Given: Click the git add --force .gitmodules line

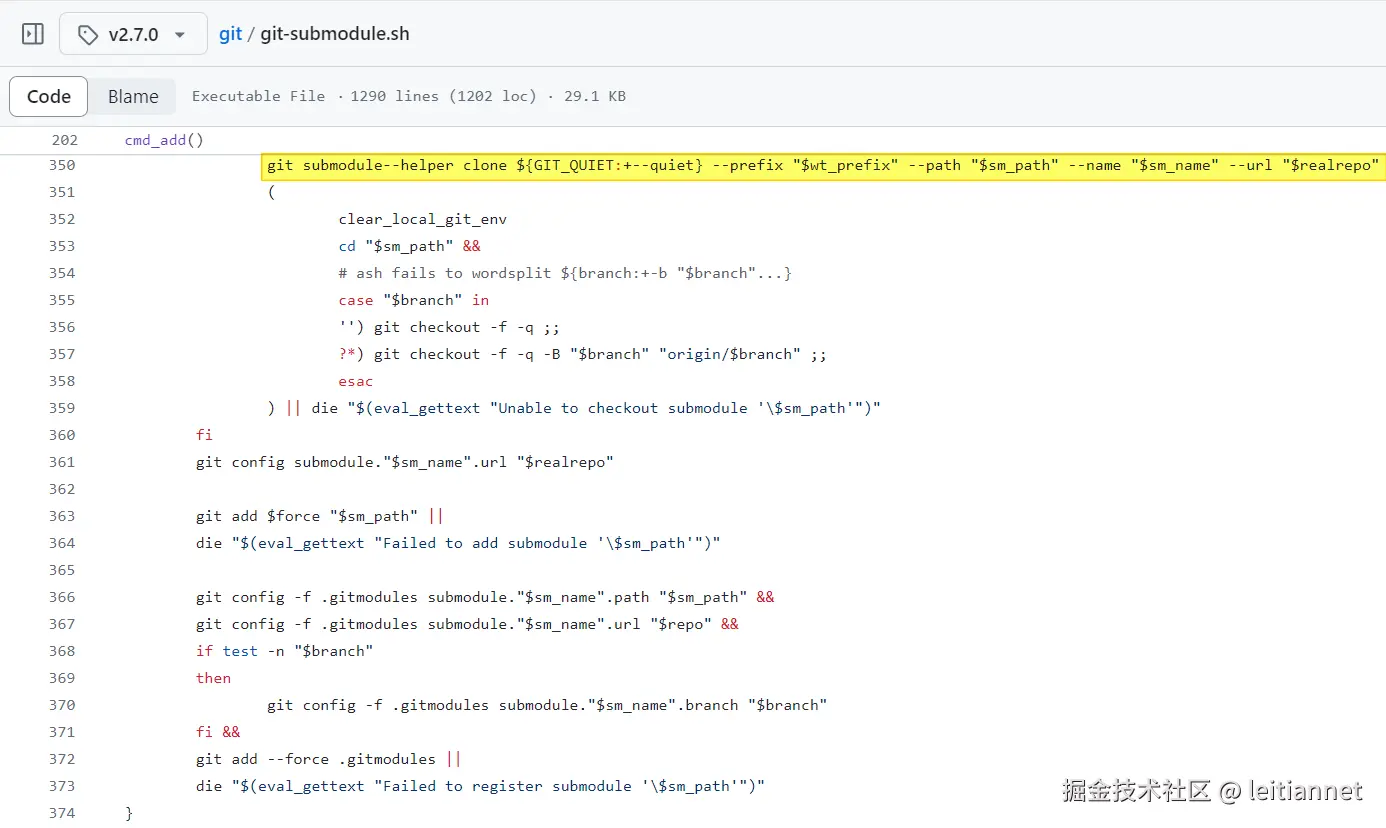Looking at the screenshot, I should [x=329, y=759].
